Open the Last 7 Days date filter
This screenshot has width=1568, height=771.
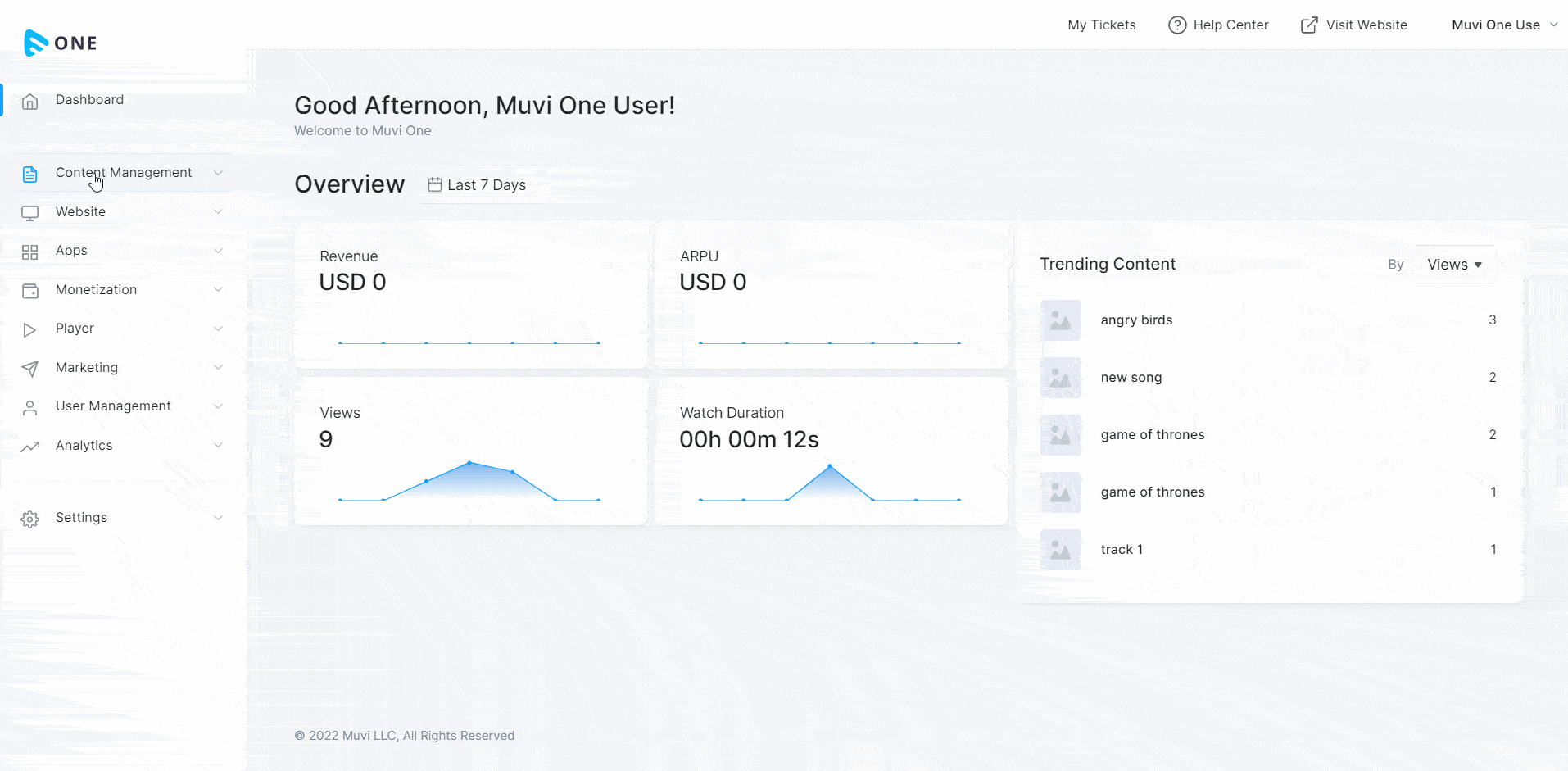477,185
